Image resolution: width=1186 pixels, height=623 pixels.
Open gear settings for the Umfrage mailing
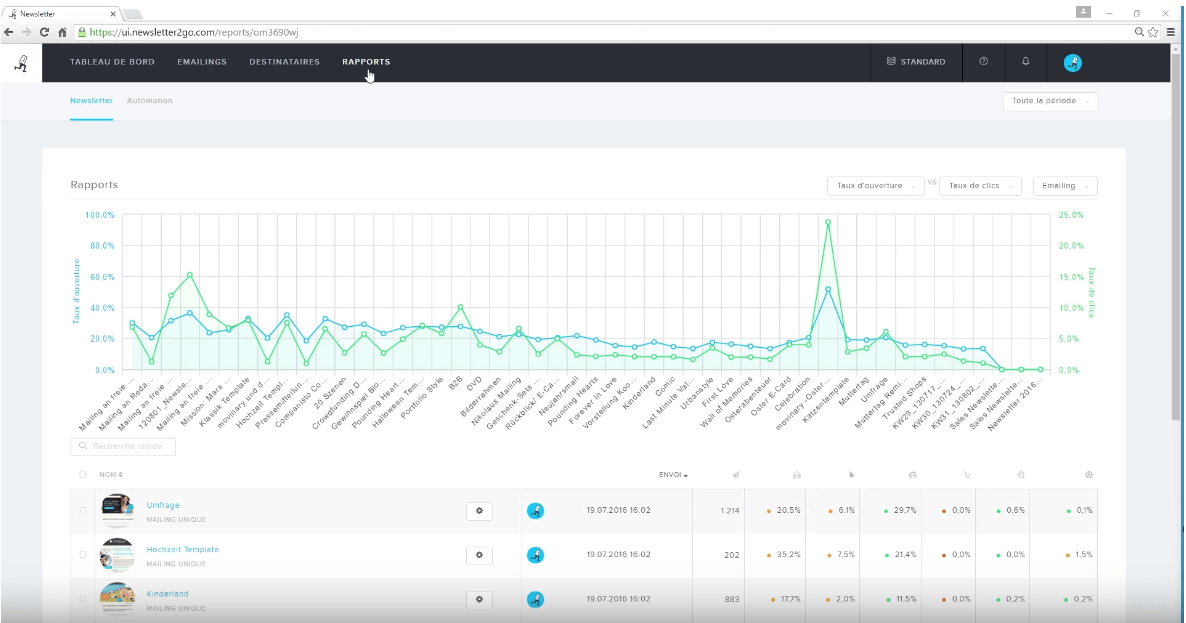[479, 511]
